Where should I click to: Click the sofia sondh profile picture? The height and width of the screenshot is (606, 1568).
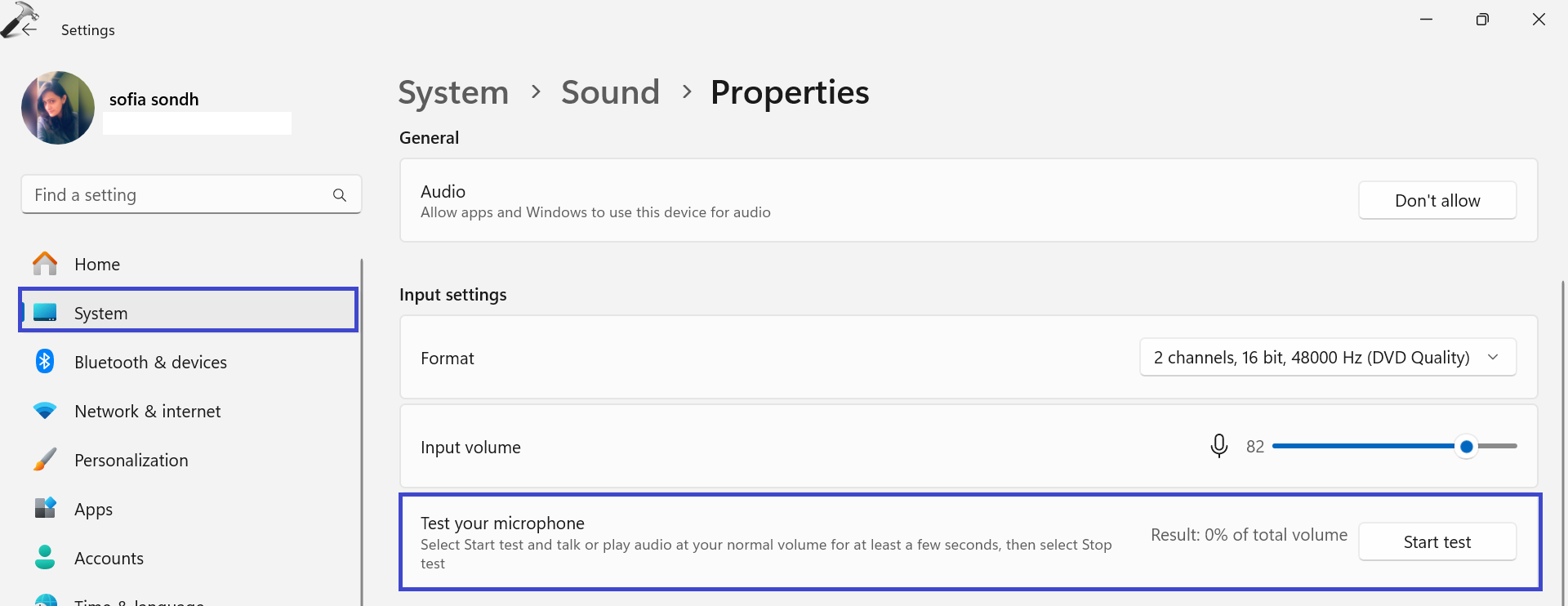(x=58, y=108)
